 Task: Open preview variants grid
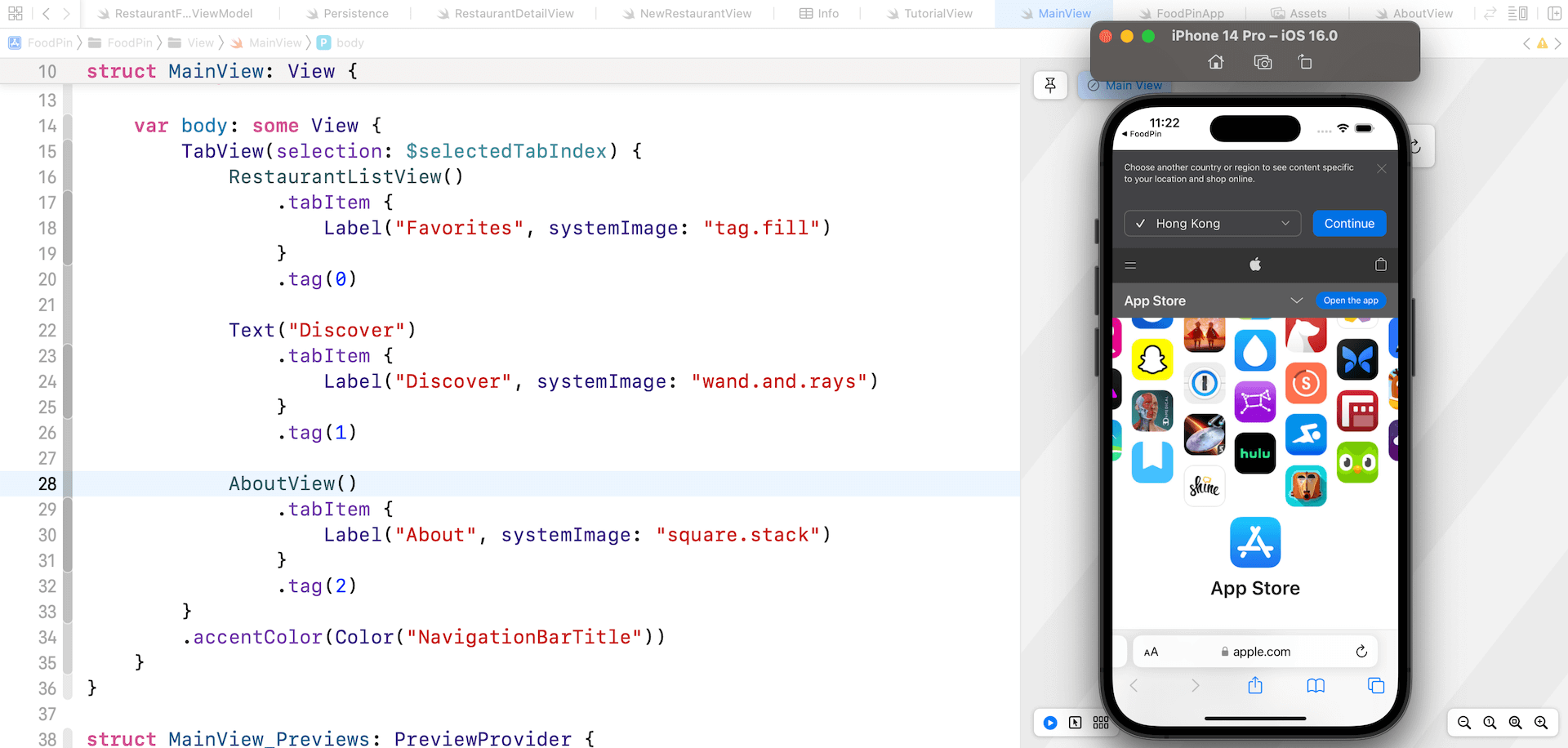click(x=1101, y=723)
